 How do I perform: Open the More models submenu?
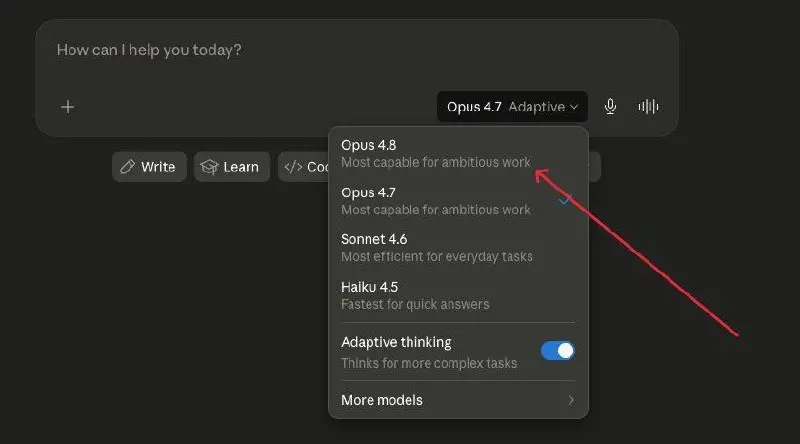point(458,400)
